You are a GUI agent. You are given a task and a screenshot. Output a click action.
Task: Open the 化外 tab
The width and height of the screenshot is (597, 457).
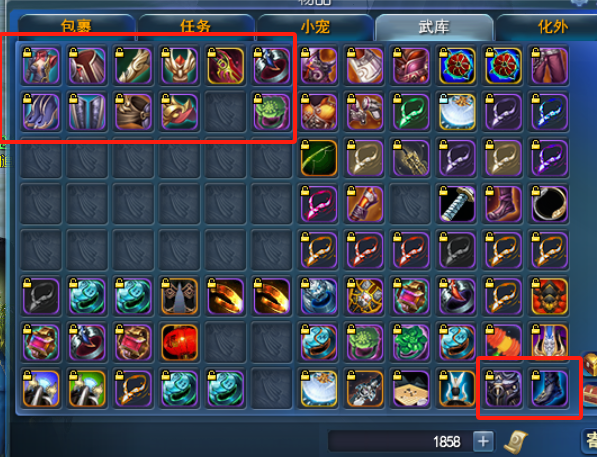[x=552, y=27]
